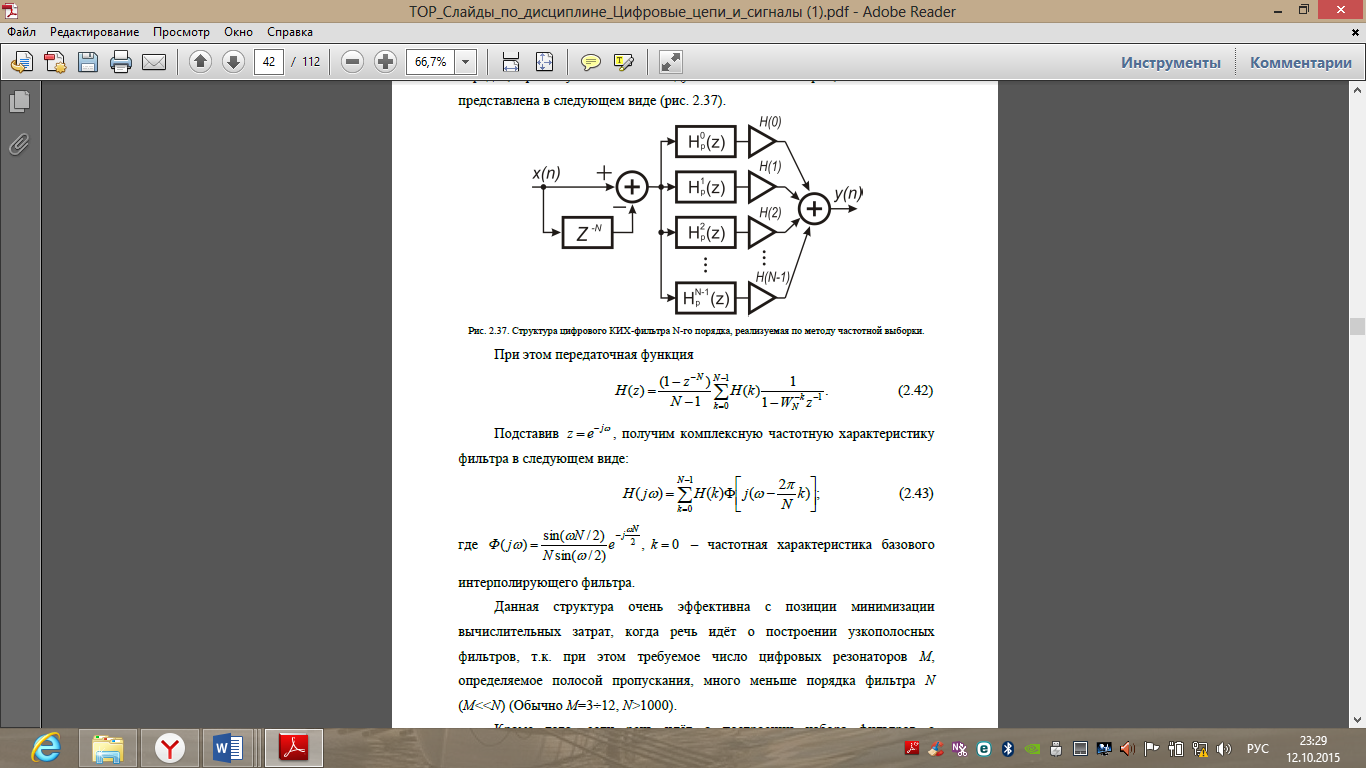Click the zoom percentage field 66,7%
The height and width of the screenshot is (768, 1366).
(430, 62)
